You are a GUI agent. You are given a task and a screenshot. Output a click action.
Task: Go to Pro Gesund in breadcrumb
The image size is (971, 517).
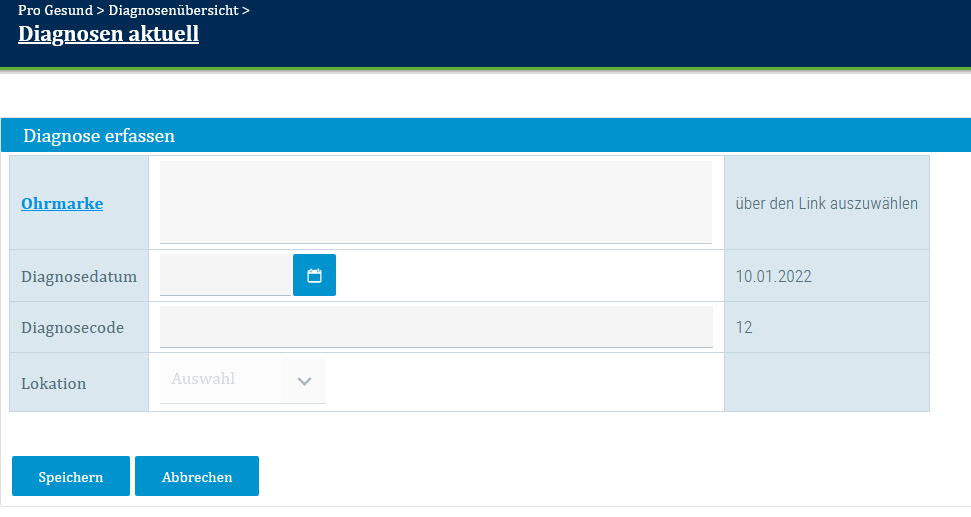click(x=55, y=11)
